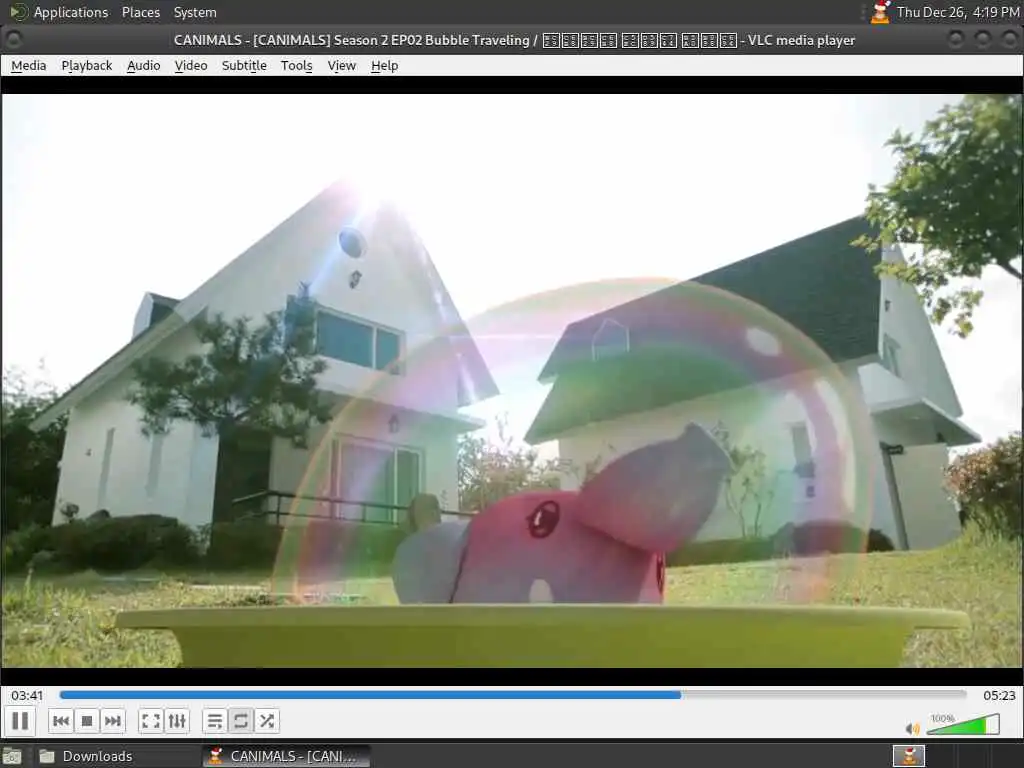Open the Video menu
Viewport: 1024px width, 768px height.
[x=191, y=65]
